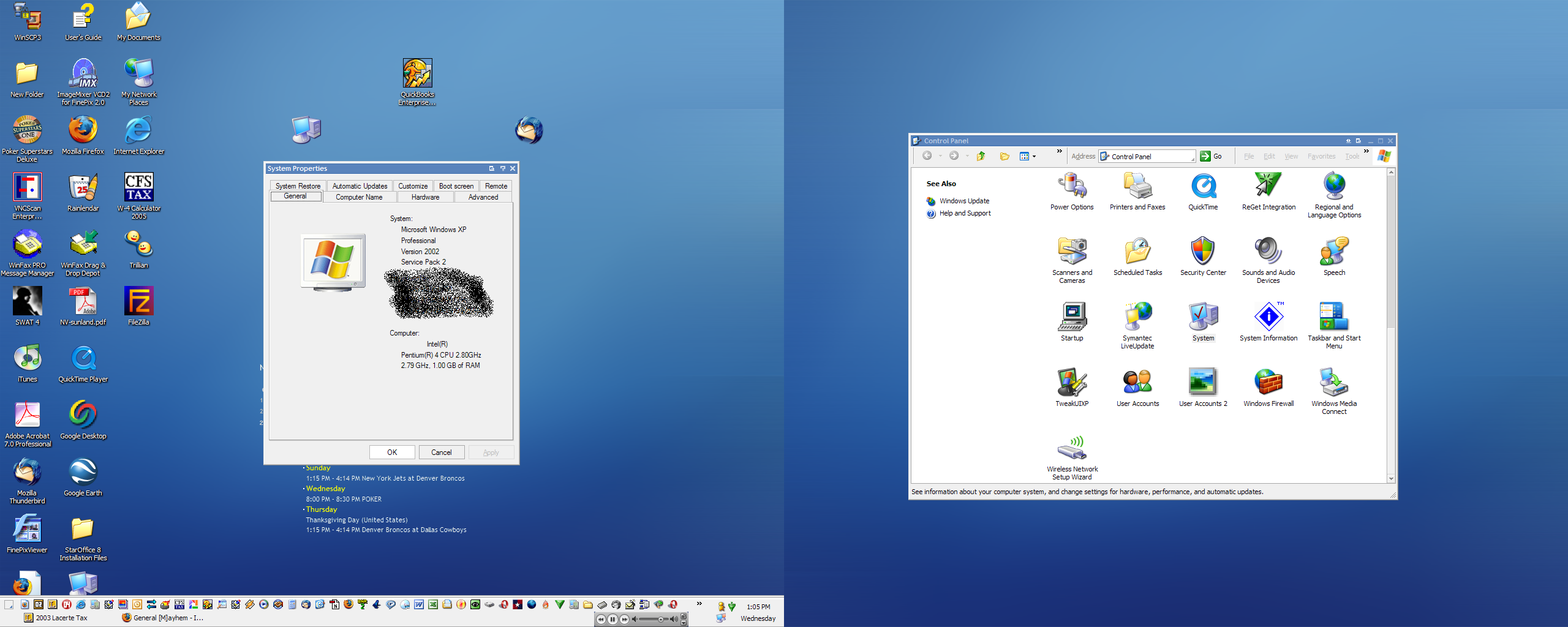Viewport: 1568px width, 627px height.
Task: Select the System applet in Control Panel
Action: click(1203, 323)
